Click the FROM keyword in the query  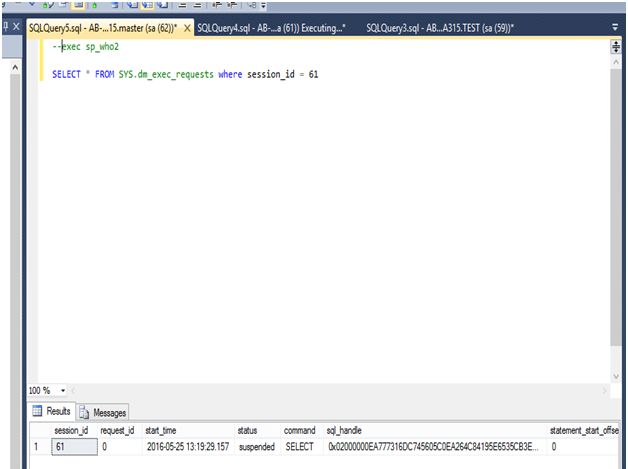click(105, 74)
